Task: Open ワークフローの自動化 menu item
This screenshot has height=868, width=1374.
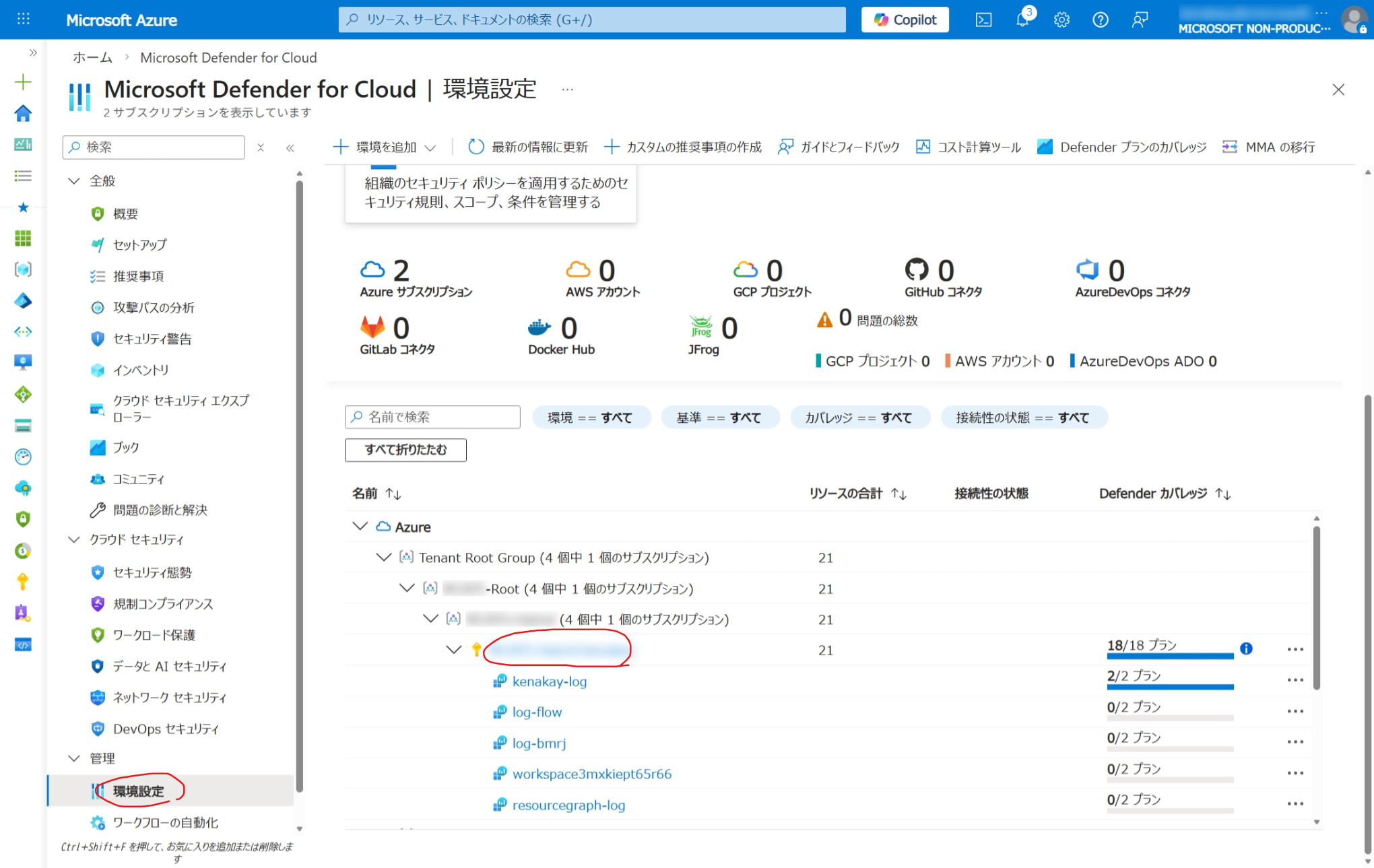Action: tap(162, 822)
